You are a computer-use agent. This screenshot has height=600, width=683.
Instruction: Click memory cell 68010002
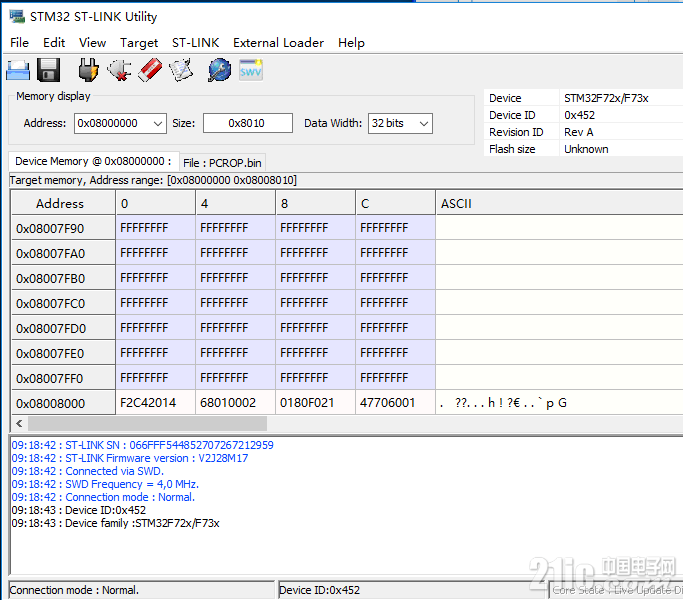coord(236,403)
